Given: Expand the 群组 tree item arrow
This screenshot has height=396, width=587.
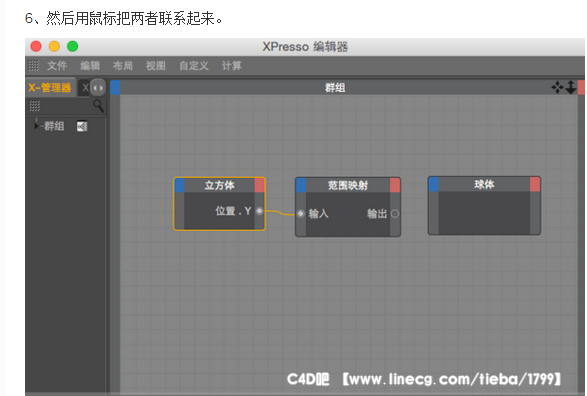Looking at the screenshot, I should click(36, 126).
